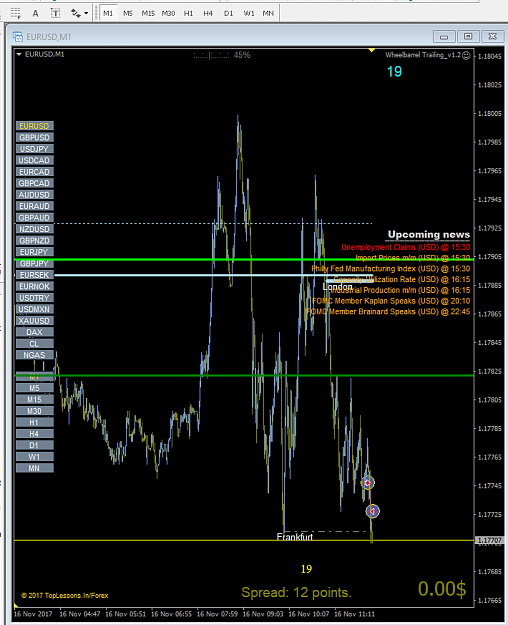Click on-chart D1 timeframe button

[x=34, y=446]
